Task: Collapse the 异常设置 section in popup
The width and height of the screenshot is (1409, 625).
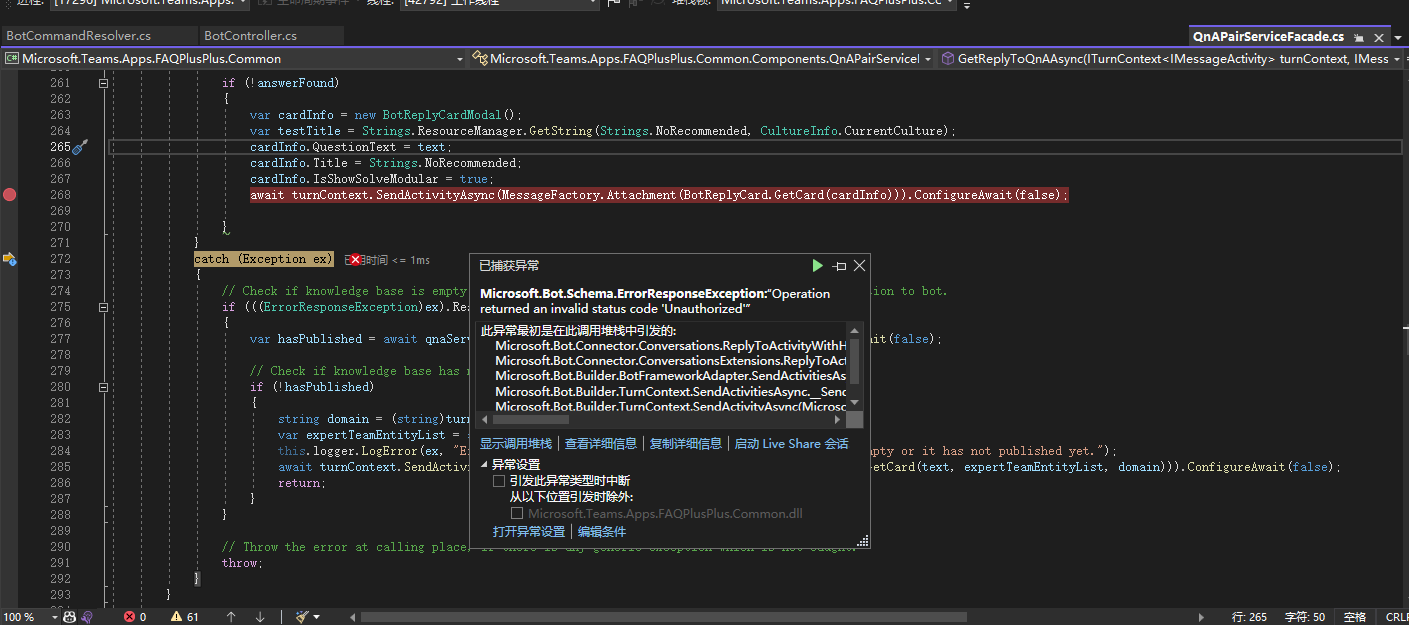Action: coord(485,465)
